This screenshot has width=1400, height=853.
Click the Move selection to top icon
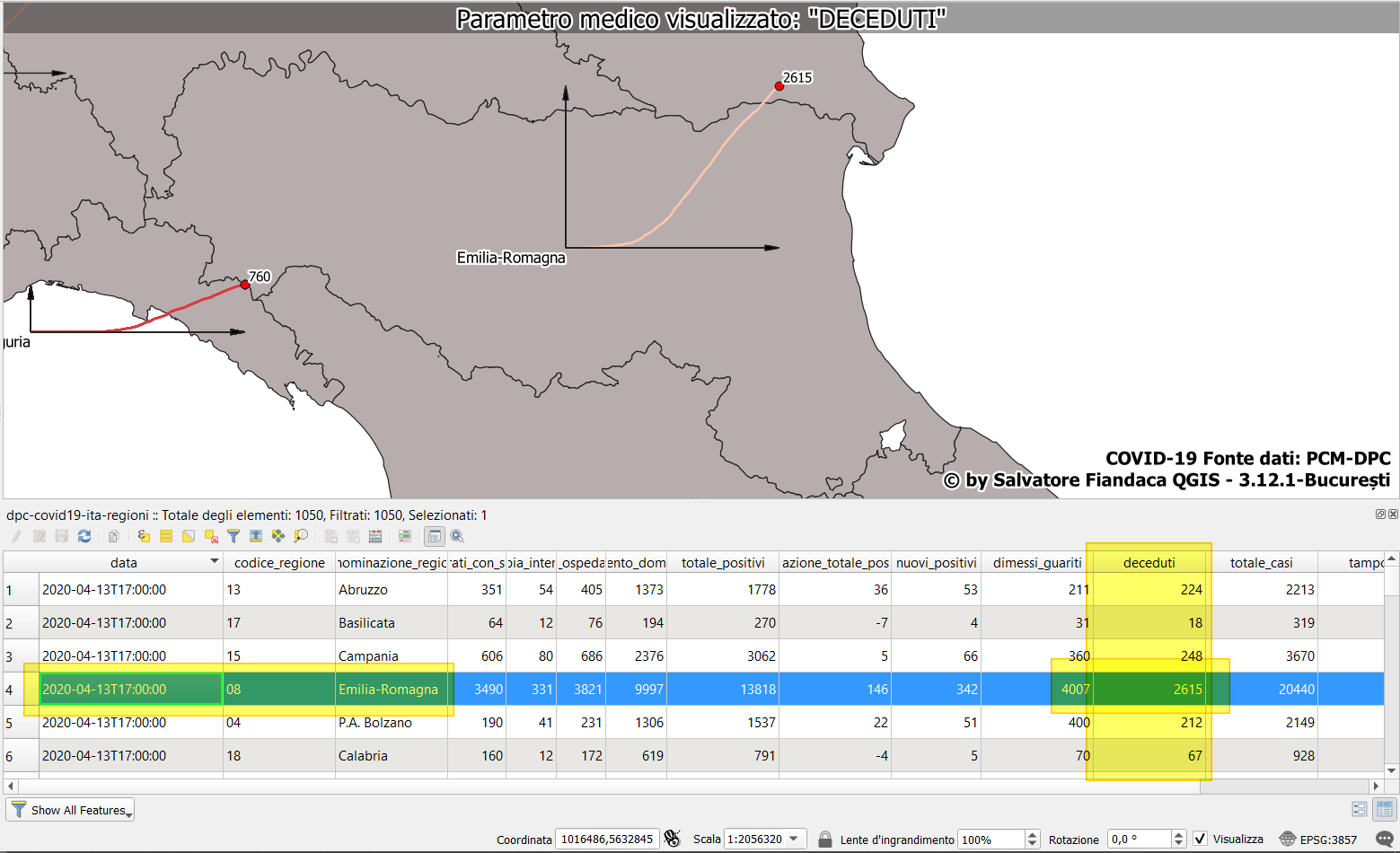tap(256, 536)
